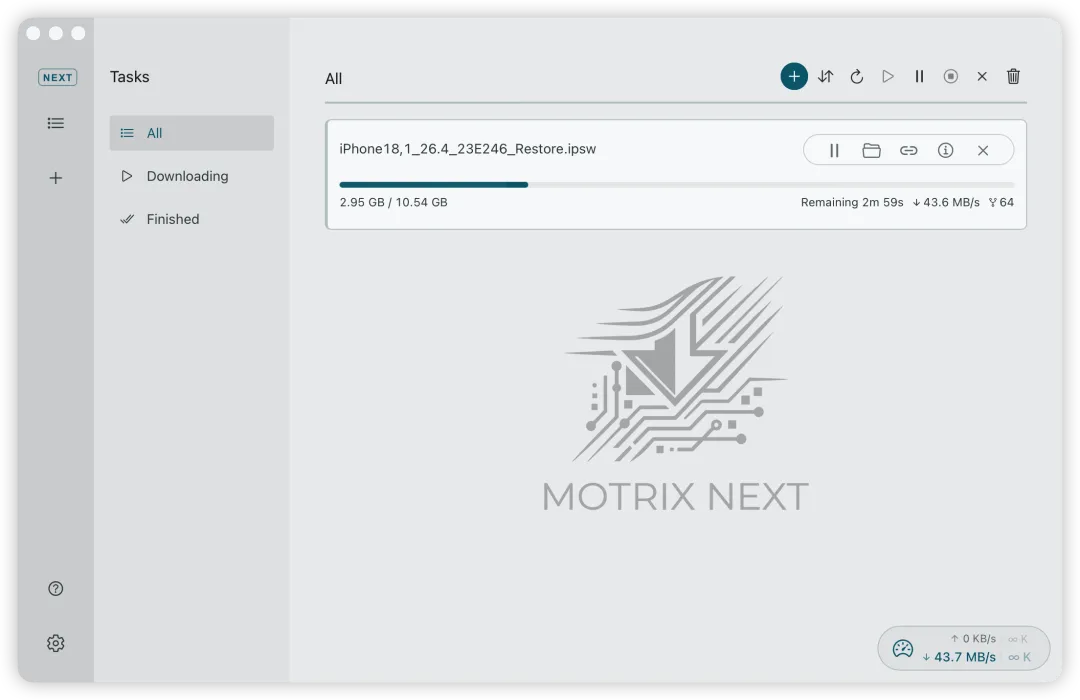
Task: Click the iPhone18,1_26.4_23E246_Restore.ipsw filename
Action: coord(468,149)
